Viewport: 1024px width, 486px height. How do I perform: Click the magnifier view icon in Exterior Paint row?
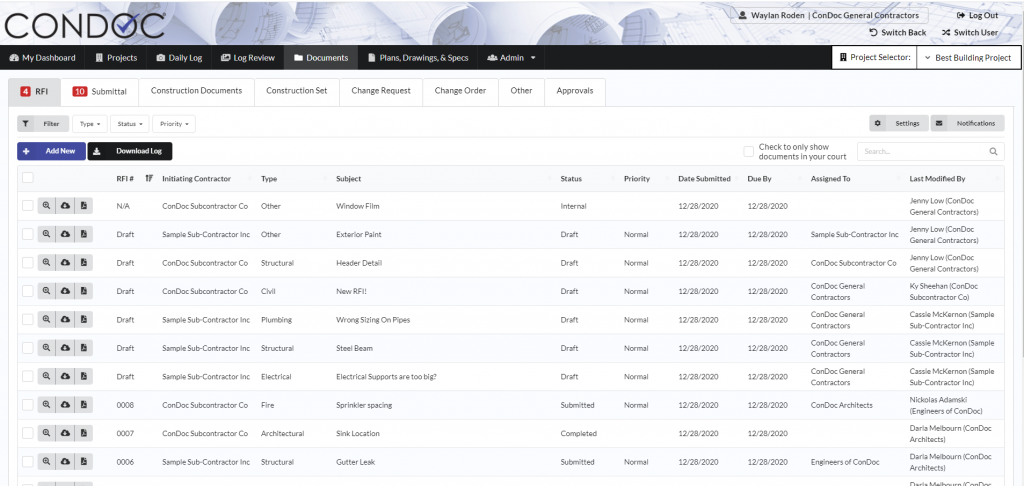[x=46, y=235]
